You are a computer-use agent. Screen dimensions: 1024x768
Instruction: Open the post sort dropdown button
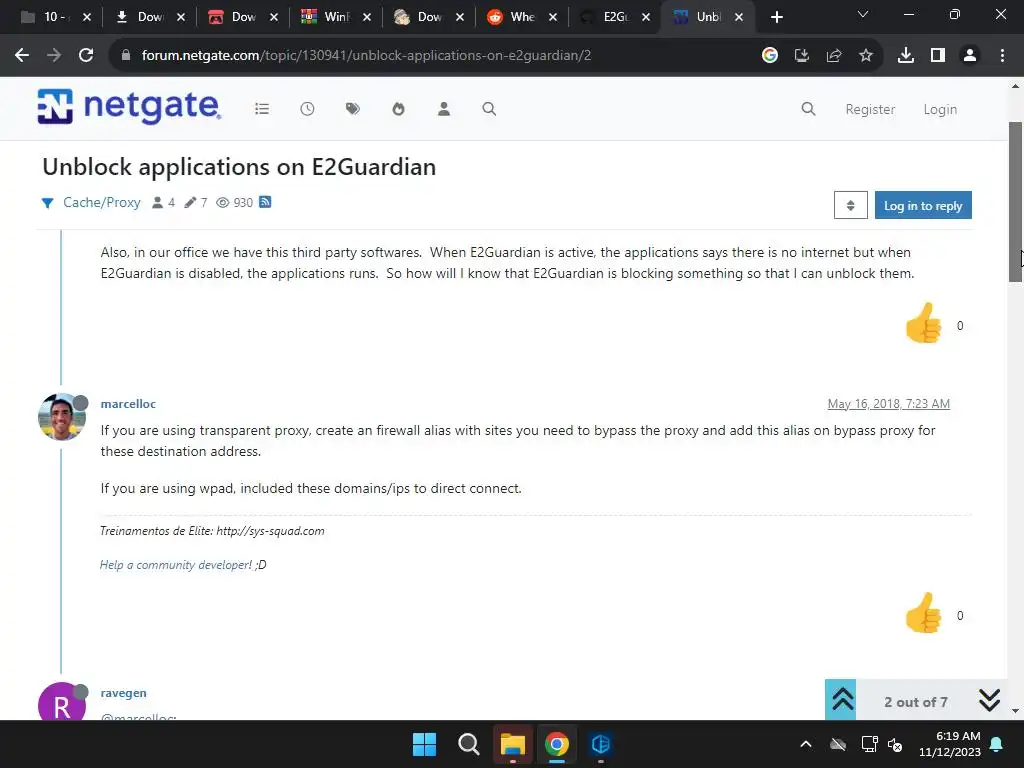pos(850,205)
